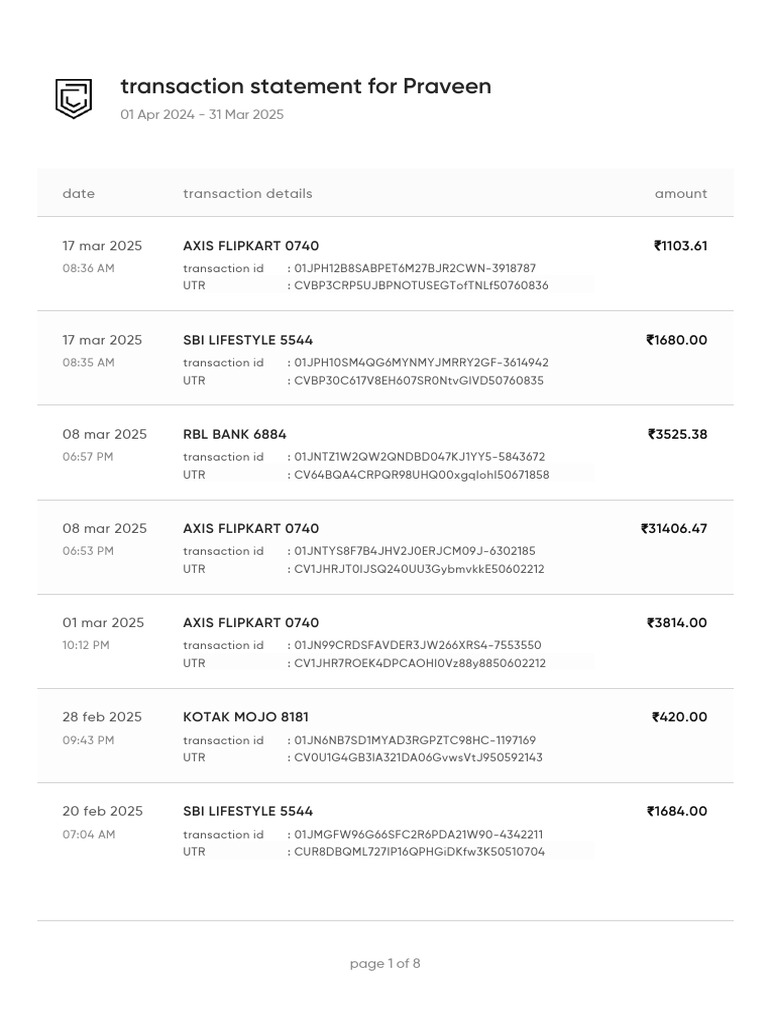768x1024 pixels.
Task: Click the date column header
Action: click(78, 193)
